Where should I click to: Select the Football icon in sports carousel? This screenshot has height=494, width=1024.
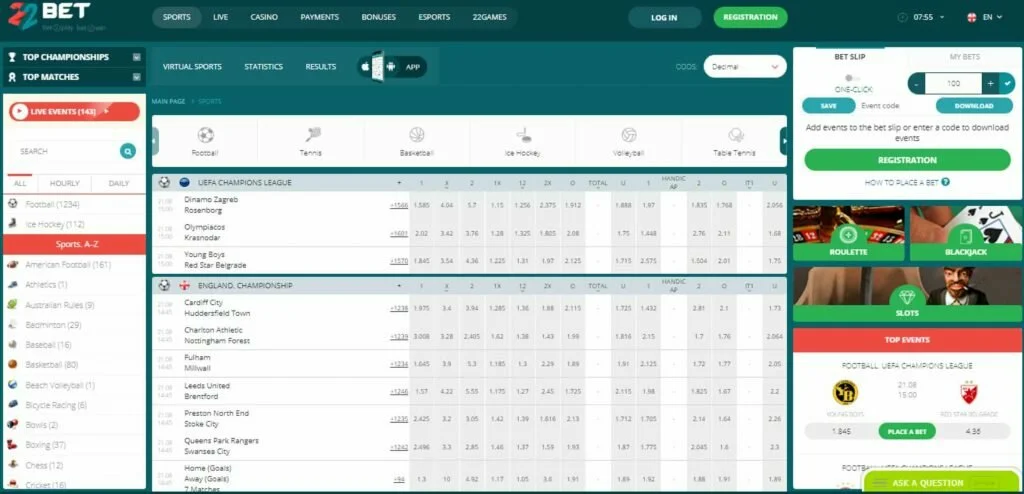[x=205, y=135]
